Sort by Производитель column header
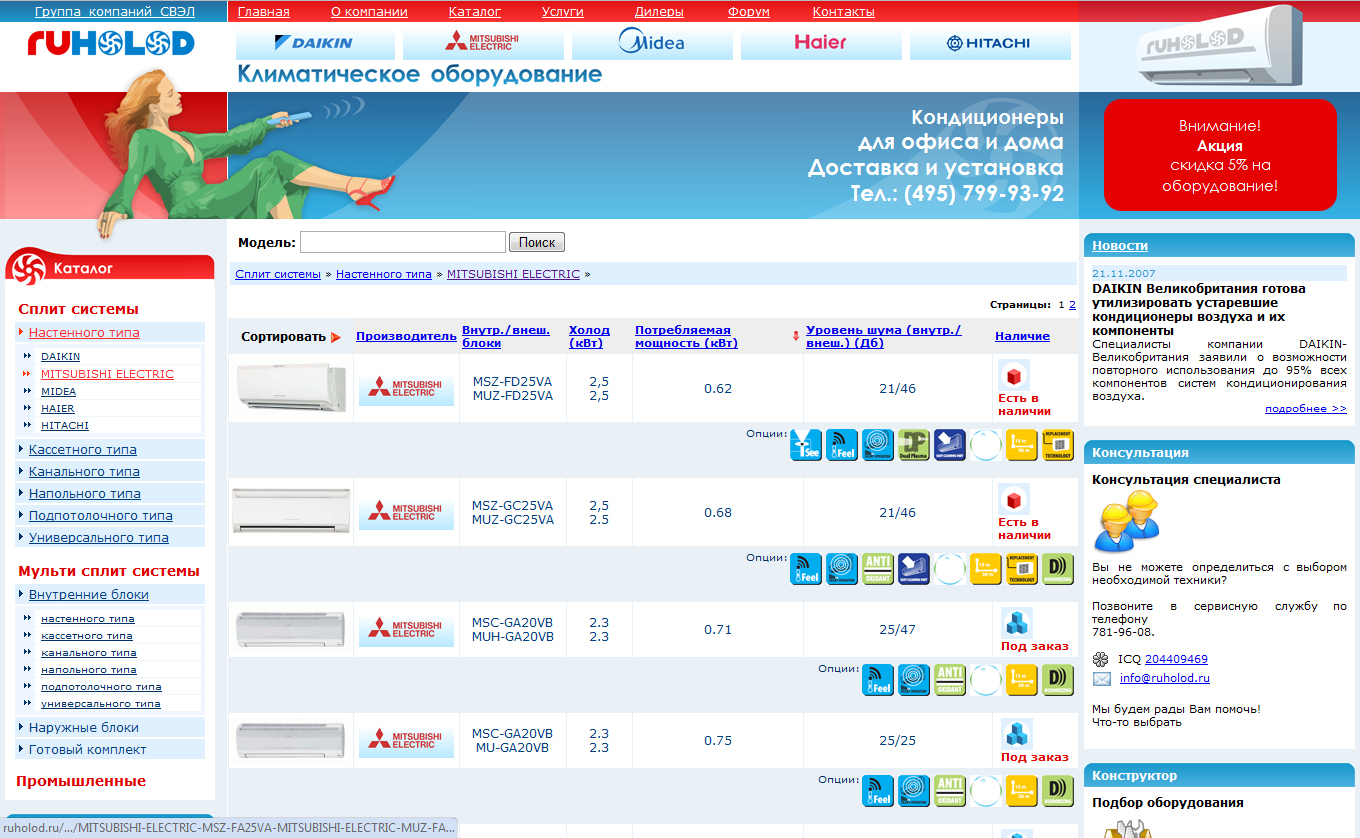The width and height of the screenshot is (1360, 838). (406, 337)
